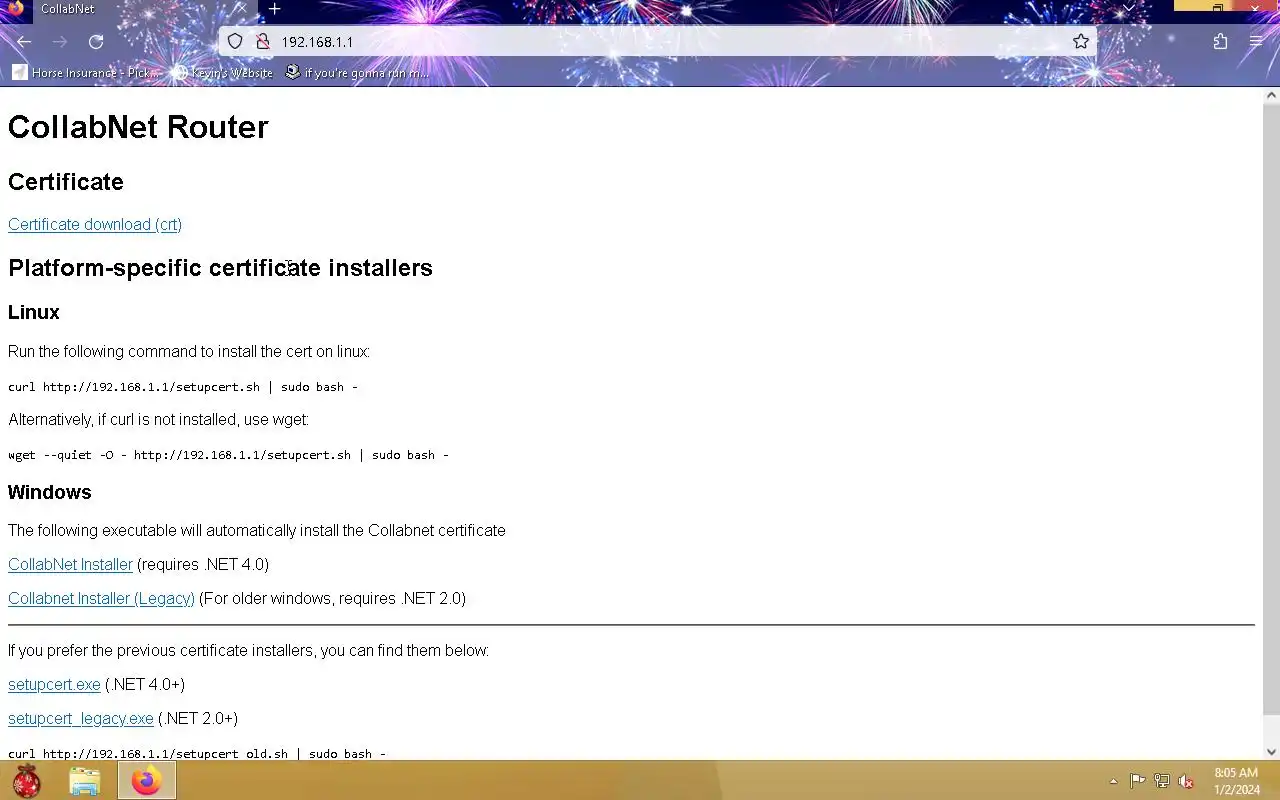Click the curl setupcert_old.sh command line
This screenshot has width=1280, height=800.
pyautogui.click(x=197, y=753)
